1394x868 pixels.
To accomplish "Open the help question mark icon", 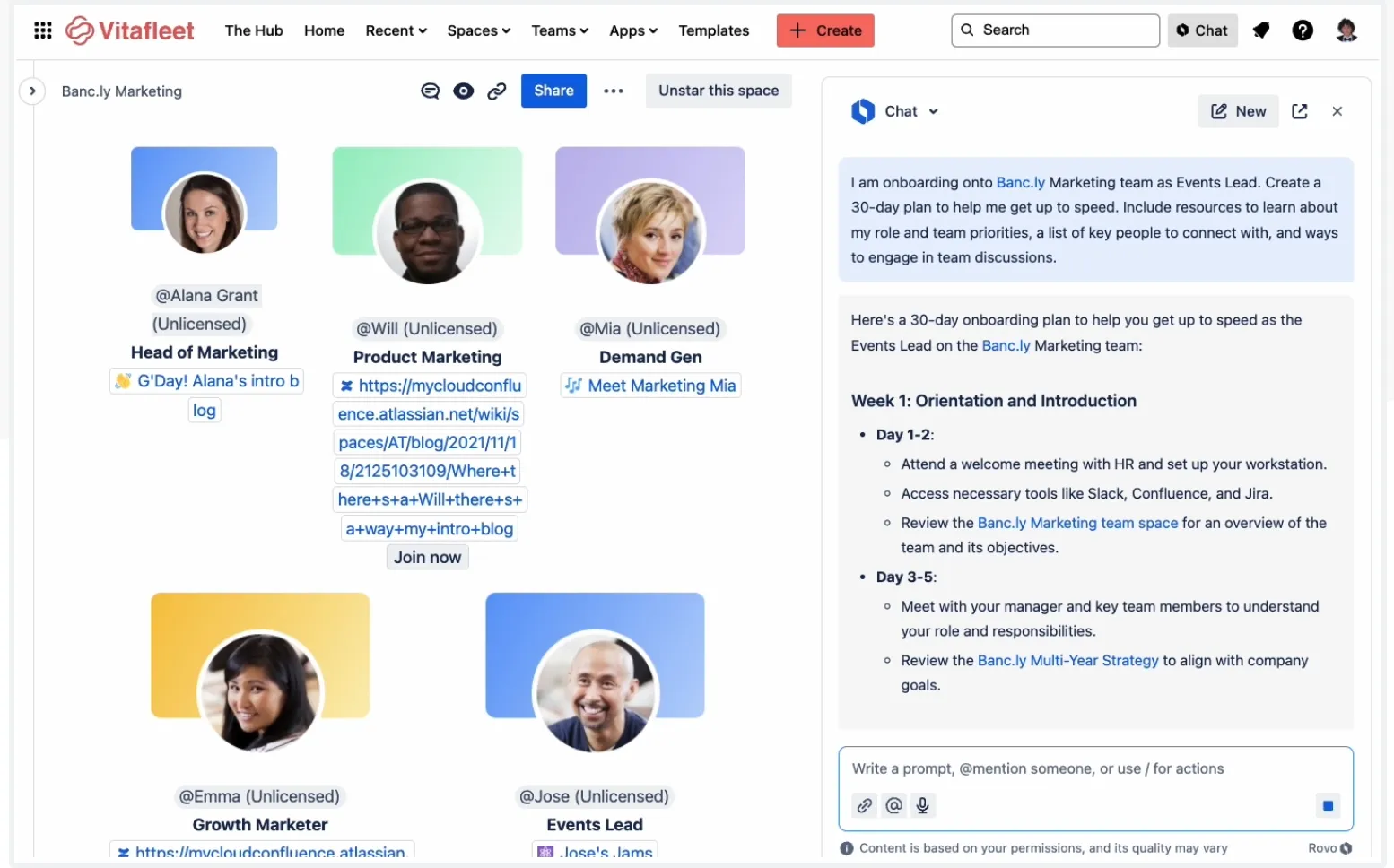I will [1303, 30].
